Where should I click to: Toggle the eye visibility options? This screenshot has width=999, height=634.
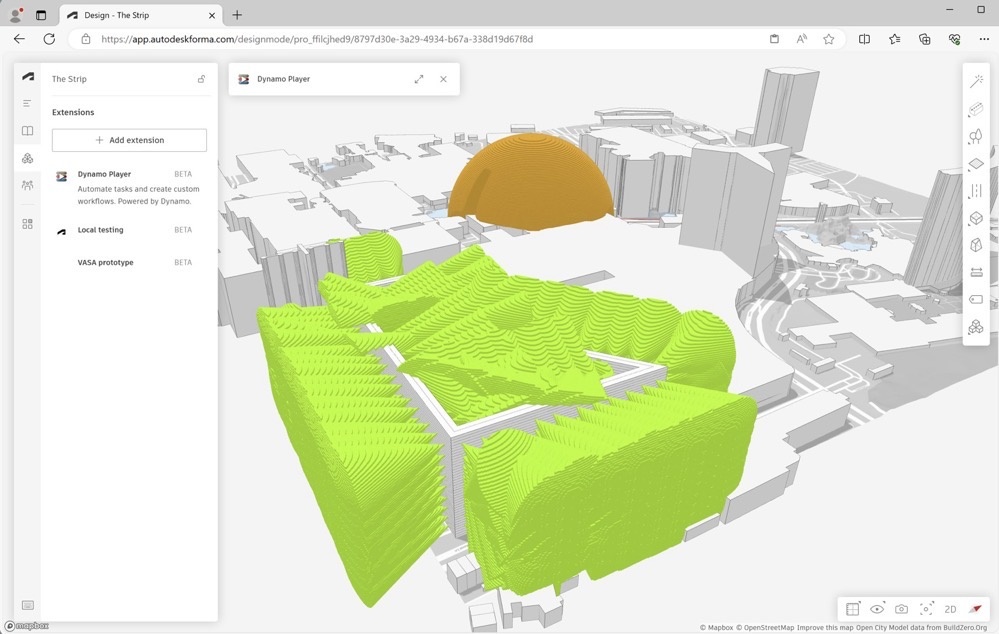click(877, 609)
